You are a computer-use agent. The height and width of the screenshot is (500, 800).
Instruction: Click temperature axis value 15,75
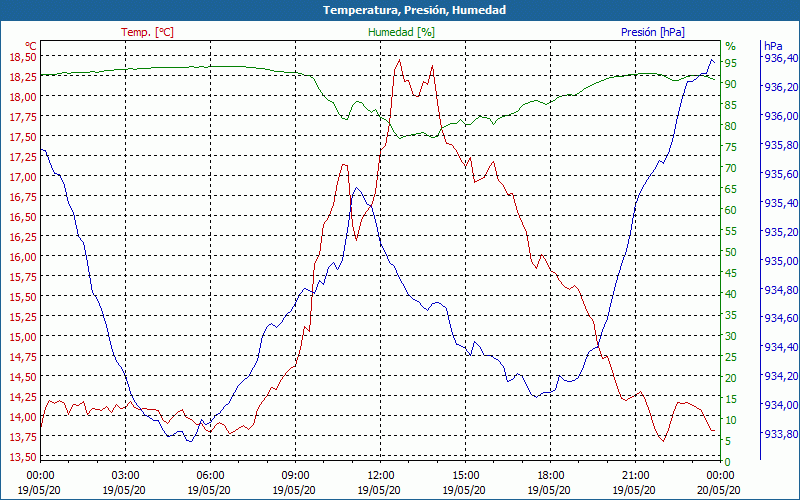pyautogui.click(x=23, y=277)
